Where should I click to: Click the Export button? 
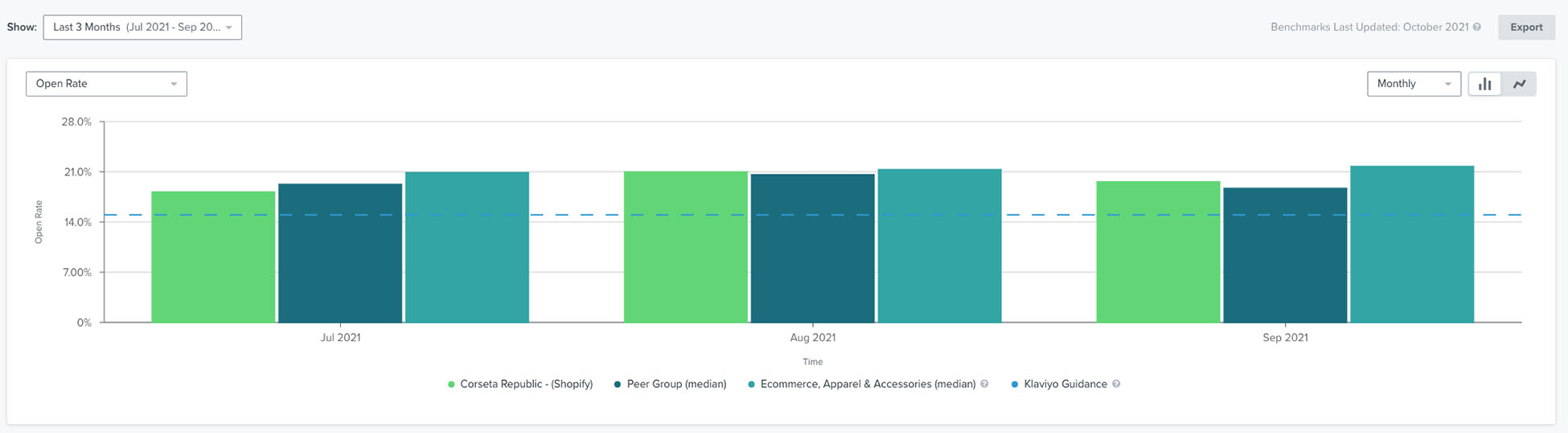1525,27
